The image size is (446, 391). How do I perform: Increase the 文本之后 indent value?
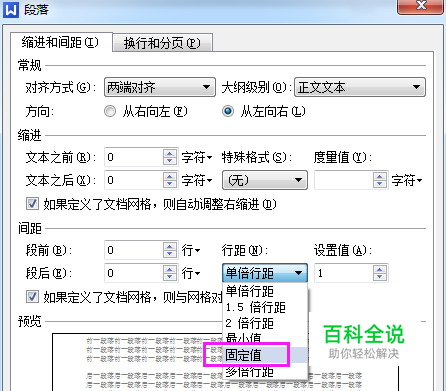(170, 176)
